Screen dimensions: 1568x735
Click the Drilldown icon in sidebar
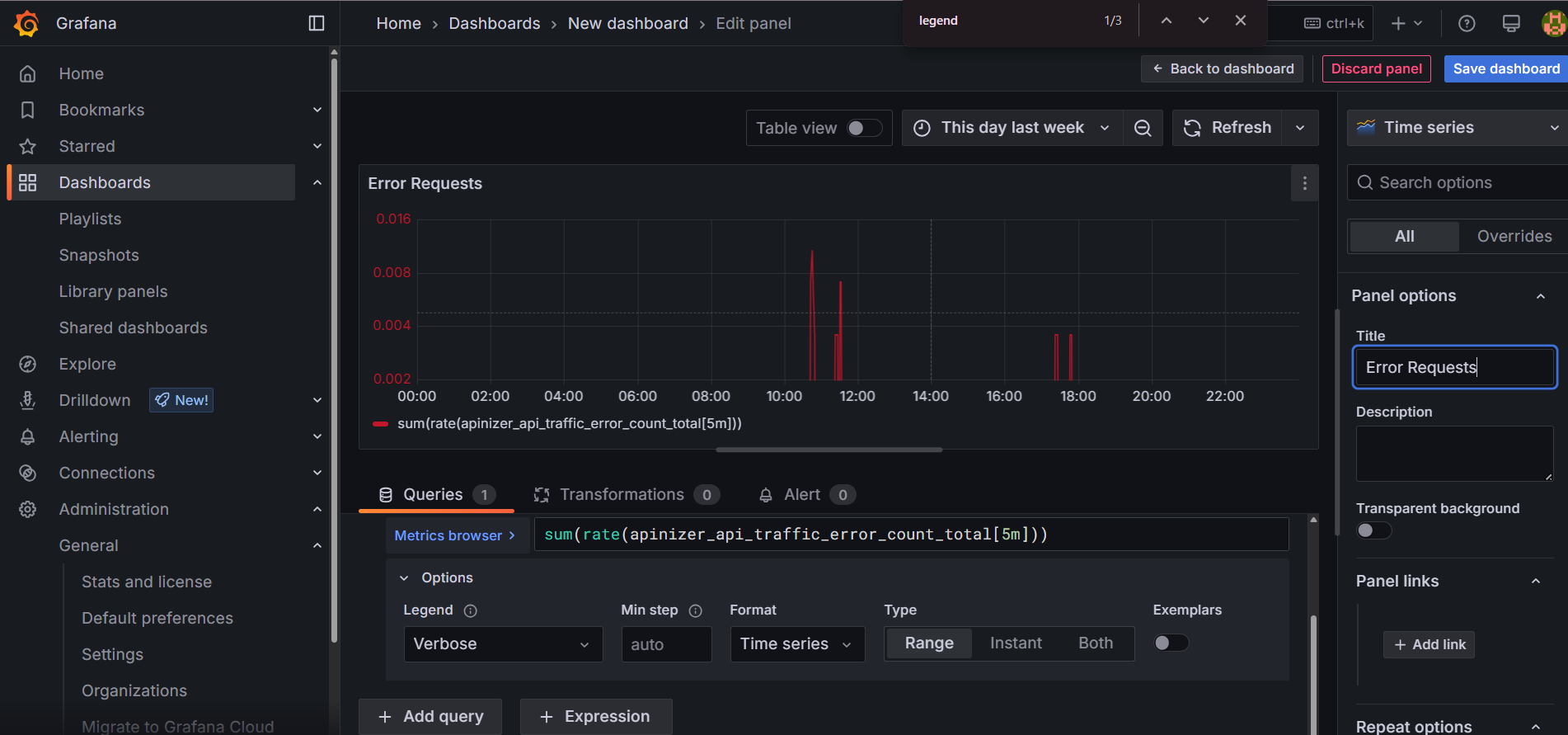tap(27, 400)
